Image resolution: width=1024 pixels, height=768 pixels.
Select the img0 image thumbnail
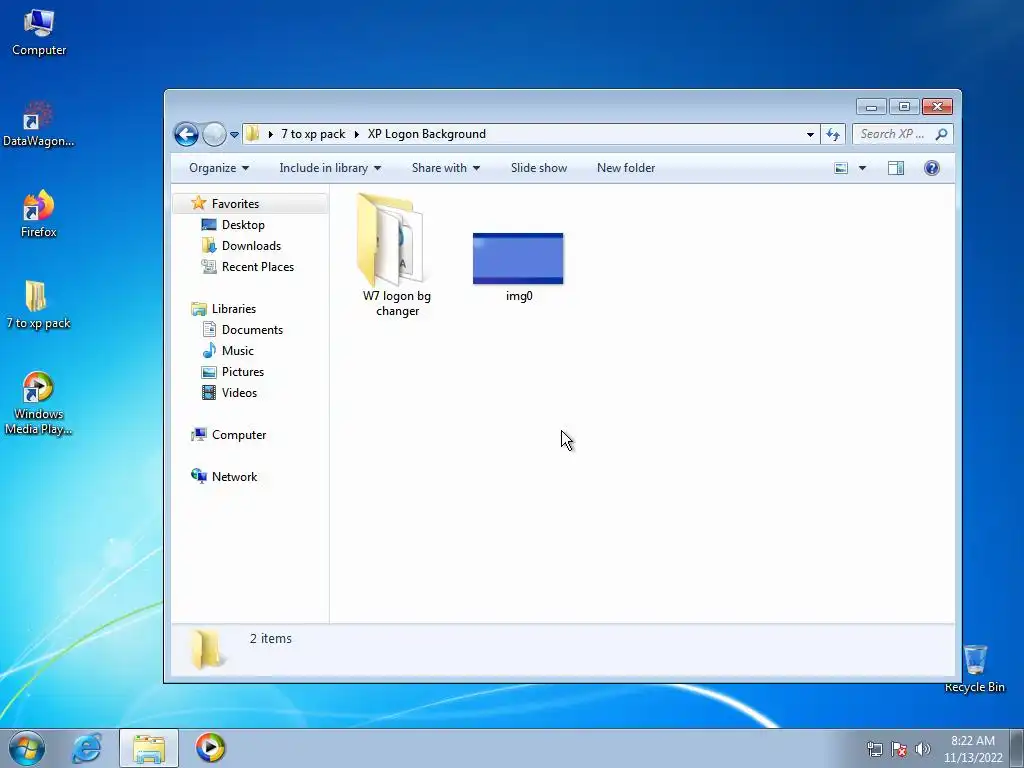click(x=518, y=259)
